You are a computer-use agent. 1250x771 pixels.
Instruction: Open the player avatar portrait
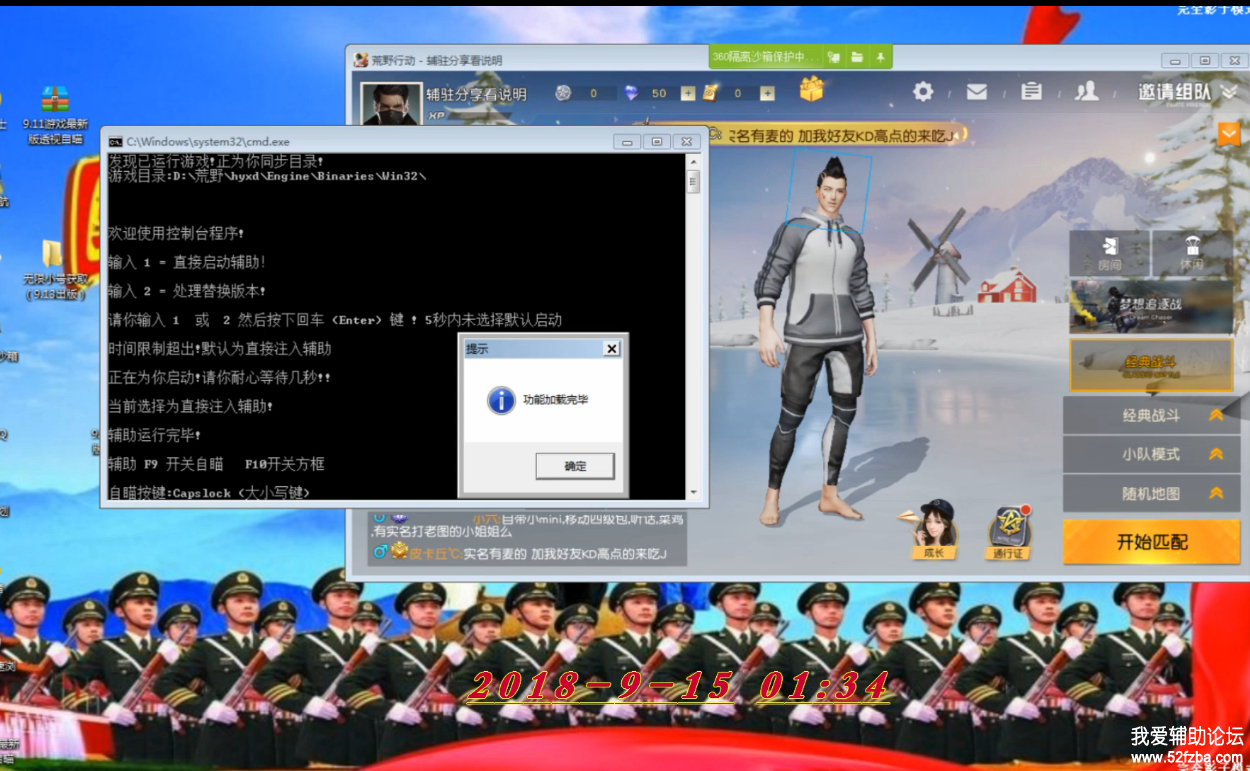point(390,104)
